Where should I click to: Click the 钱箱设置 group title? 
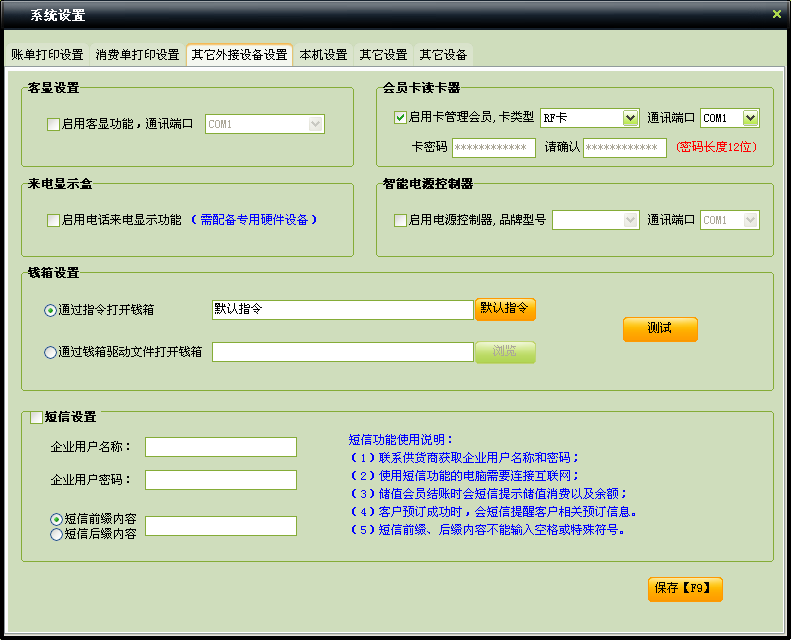(x=53, y=273)
